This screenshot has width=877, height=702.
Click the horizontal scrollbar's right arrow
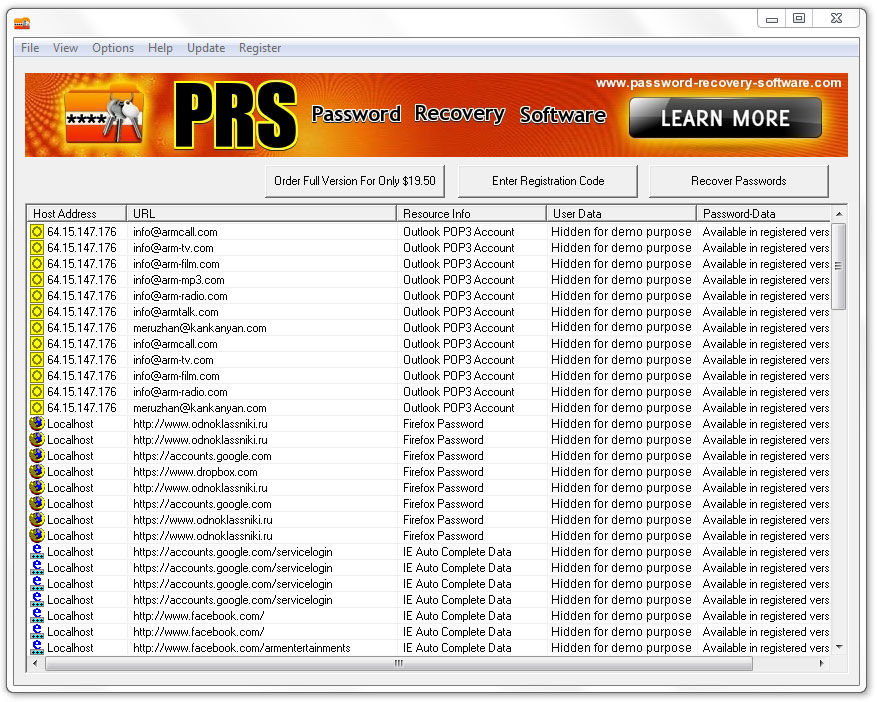[823, 663]
